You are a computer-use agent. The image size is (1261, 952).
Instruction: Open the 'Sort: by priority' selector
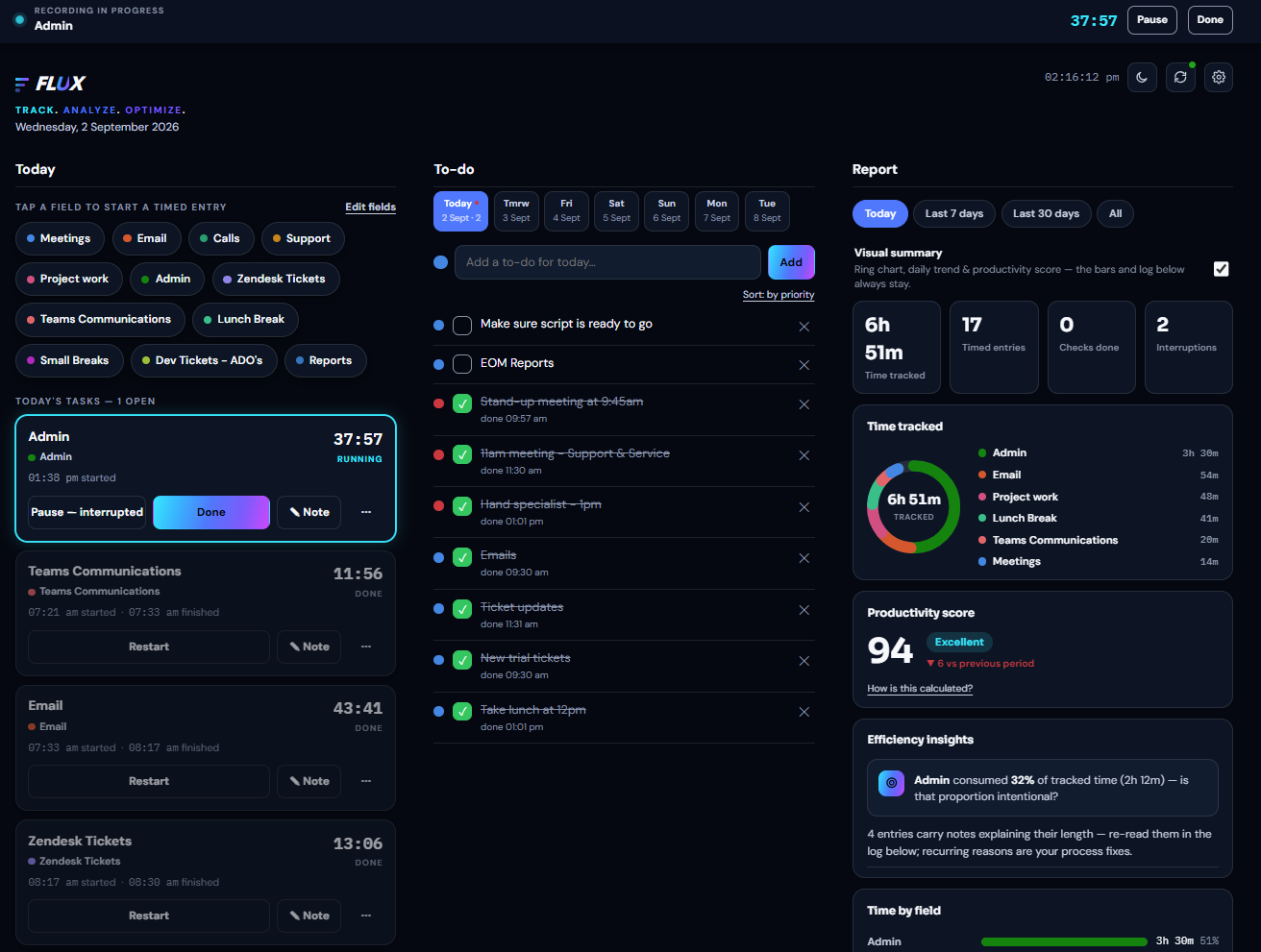click(779, 295)
